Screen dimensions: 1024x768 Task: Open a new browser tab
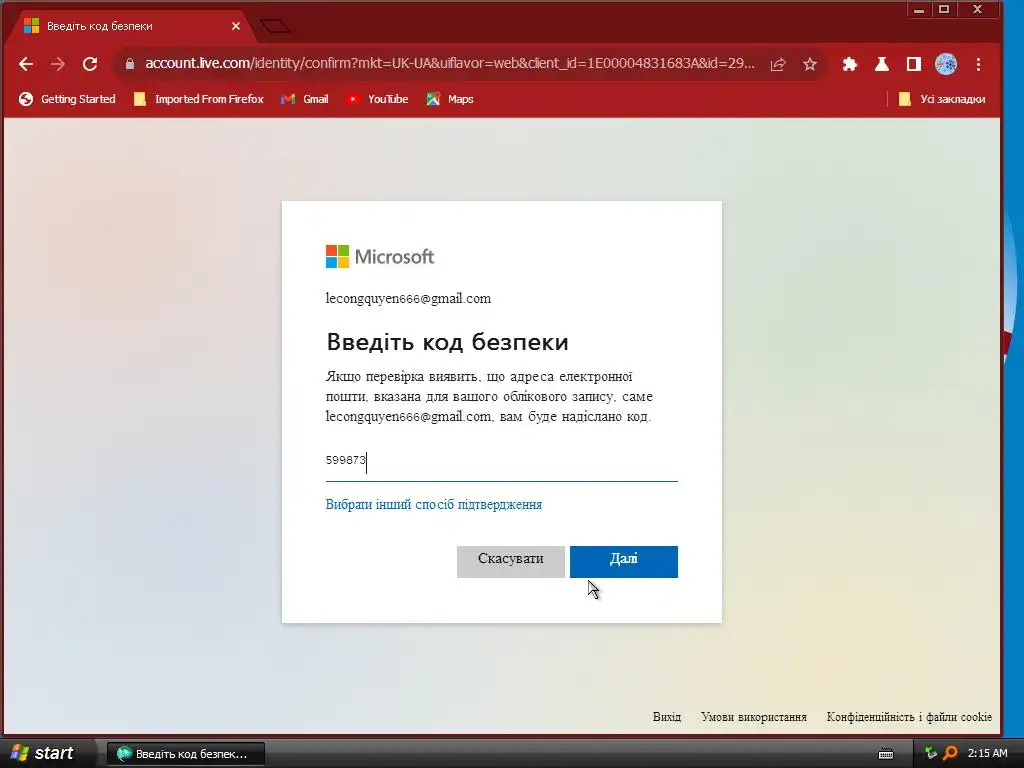point(275,26)
